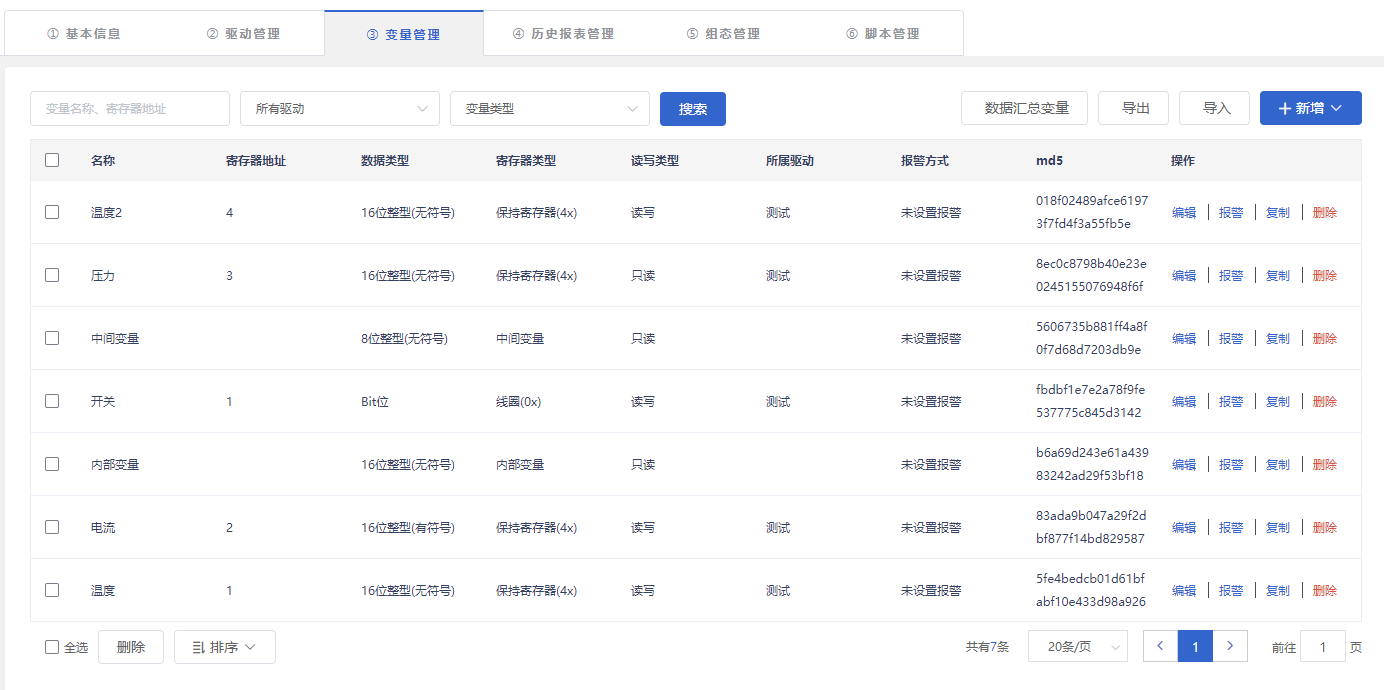Go to next page arrow
This screenshot has width=1384, height=690.
click(1230, 646)
